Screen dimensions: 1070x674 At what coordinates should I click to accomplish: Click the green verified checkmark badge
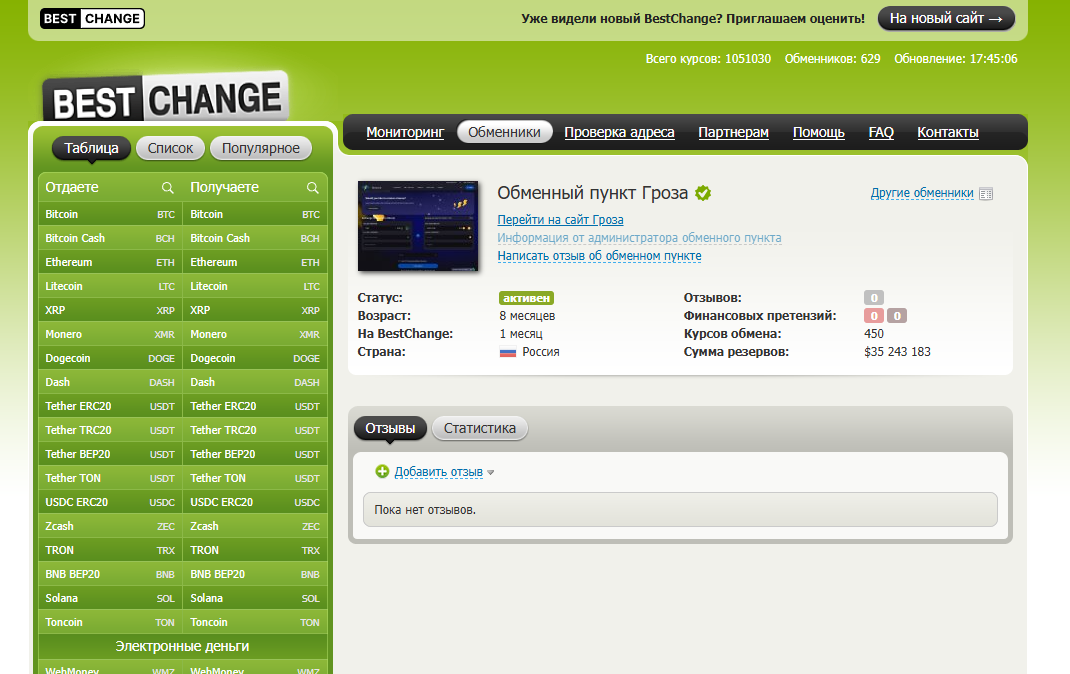[x=703, y=193]
